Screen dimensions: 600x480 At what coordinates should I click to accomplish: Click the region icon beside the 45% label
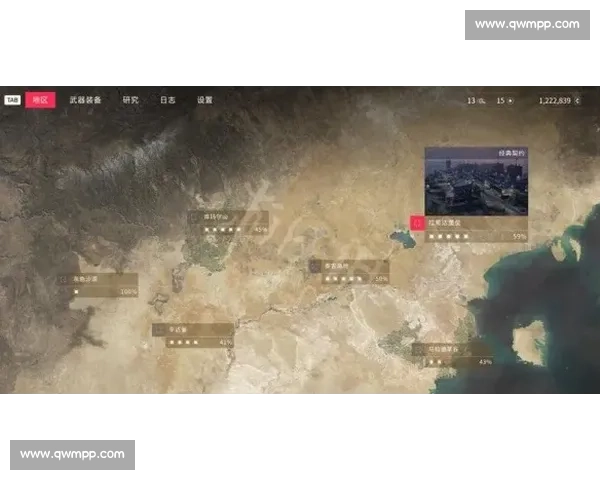click(x=195, y=217)
